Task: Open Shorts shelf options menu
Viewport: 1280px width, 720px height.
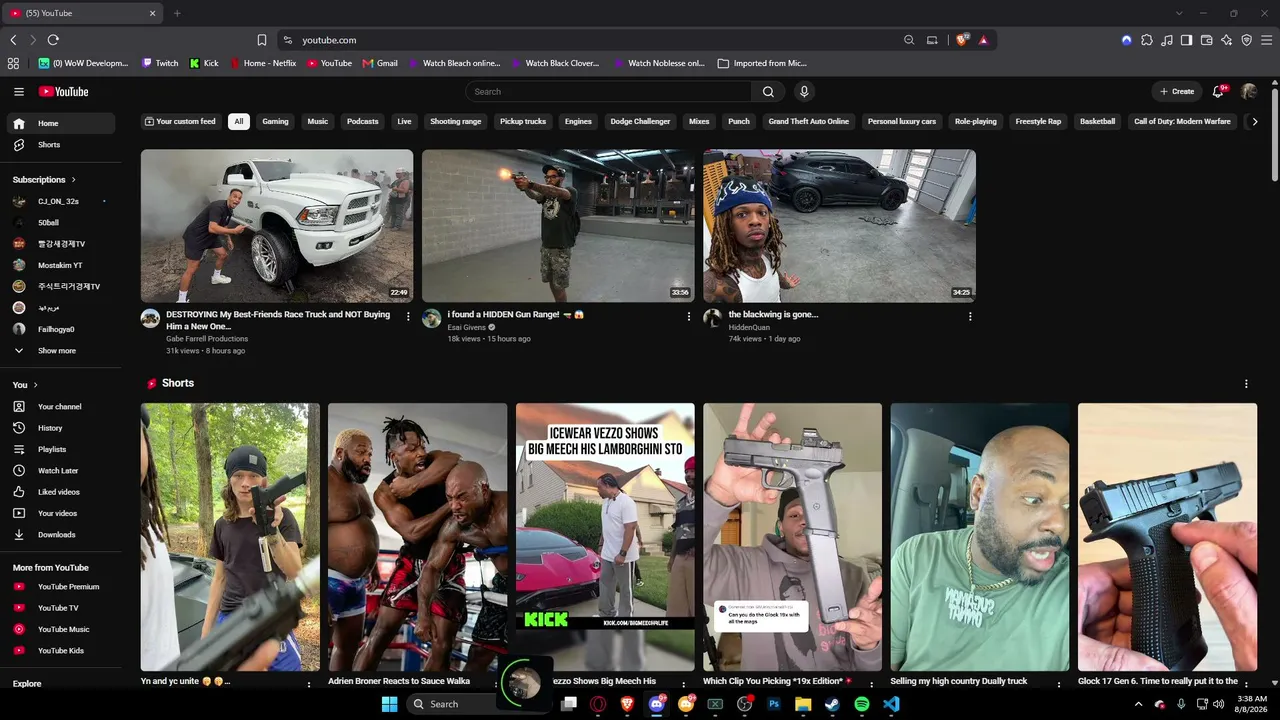Action: 1246,384
